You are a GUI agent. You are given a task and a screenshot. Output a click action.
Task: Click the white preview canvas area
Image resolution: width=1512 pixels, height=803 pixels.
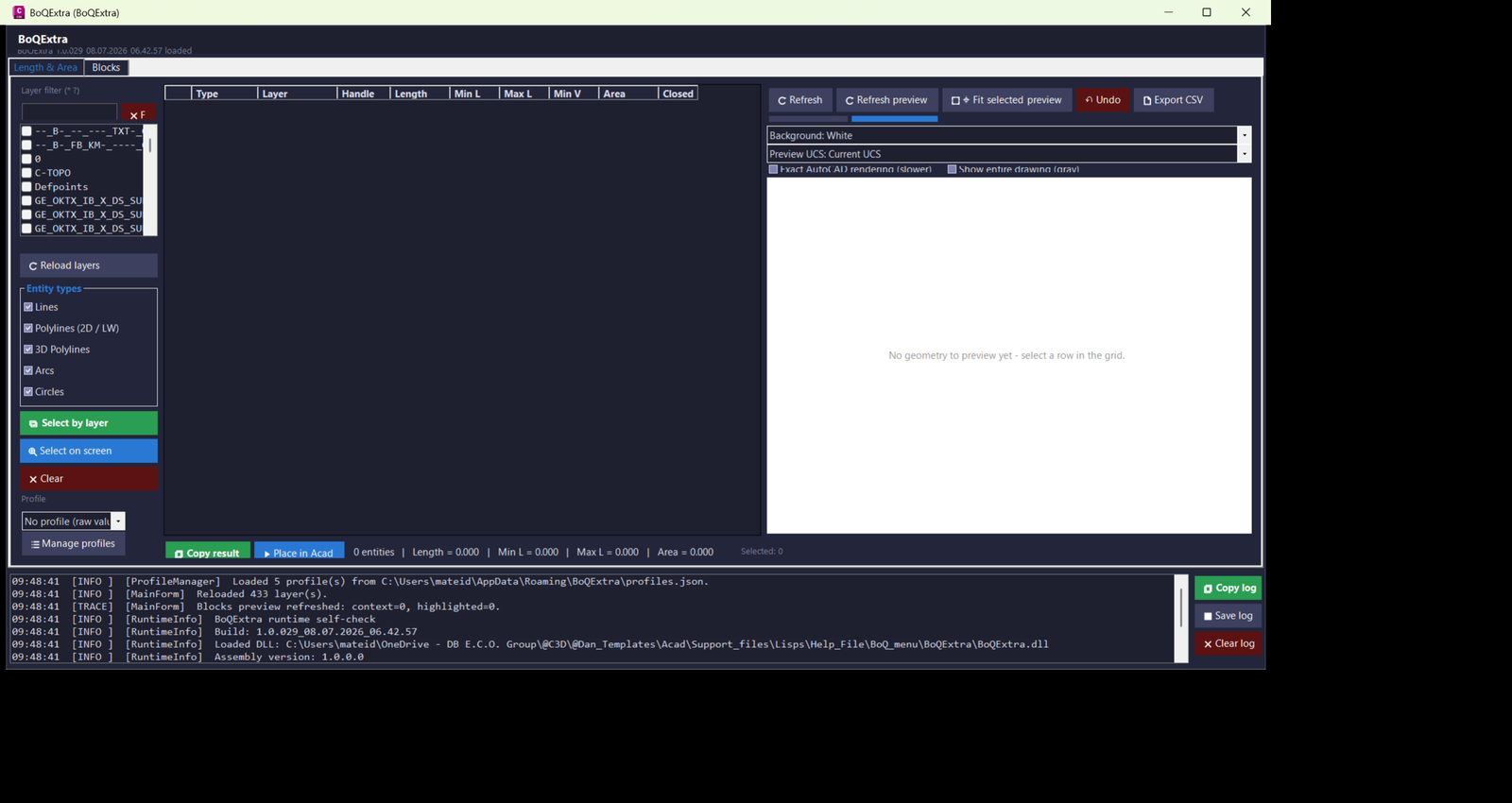click(1008, 355)
